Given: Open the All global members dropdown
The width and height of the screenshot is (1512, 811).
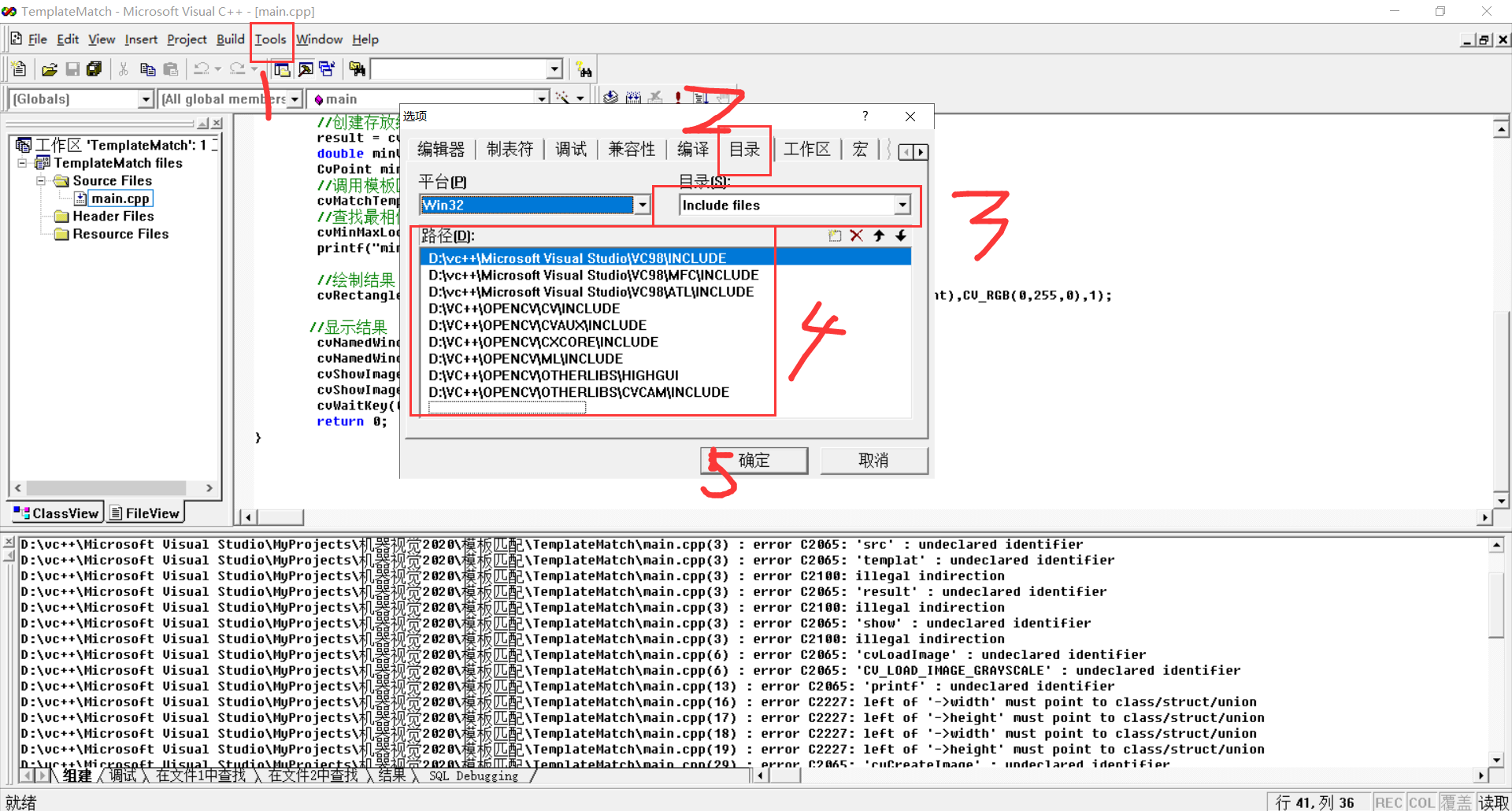Looking at the screenshot, I should coord(295,98).
